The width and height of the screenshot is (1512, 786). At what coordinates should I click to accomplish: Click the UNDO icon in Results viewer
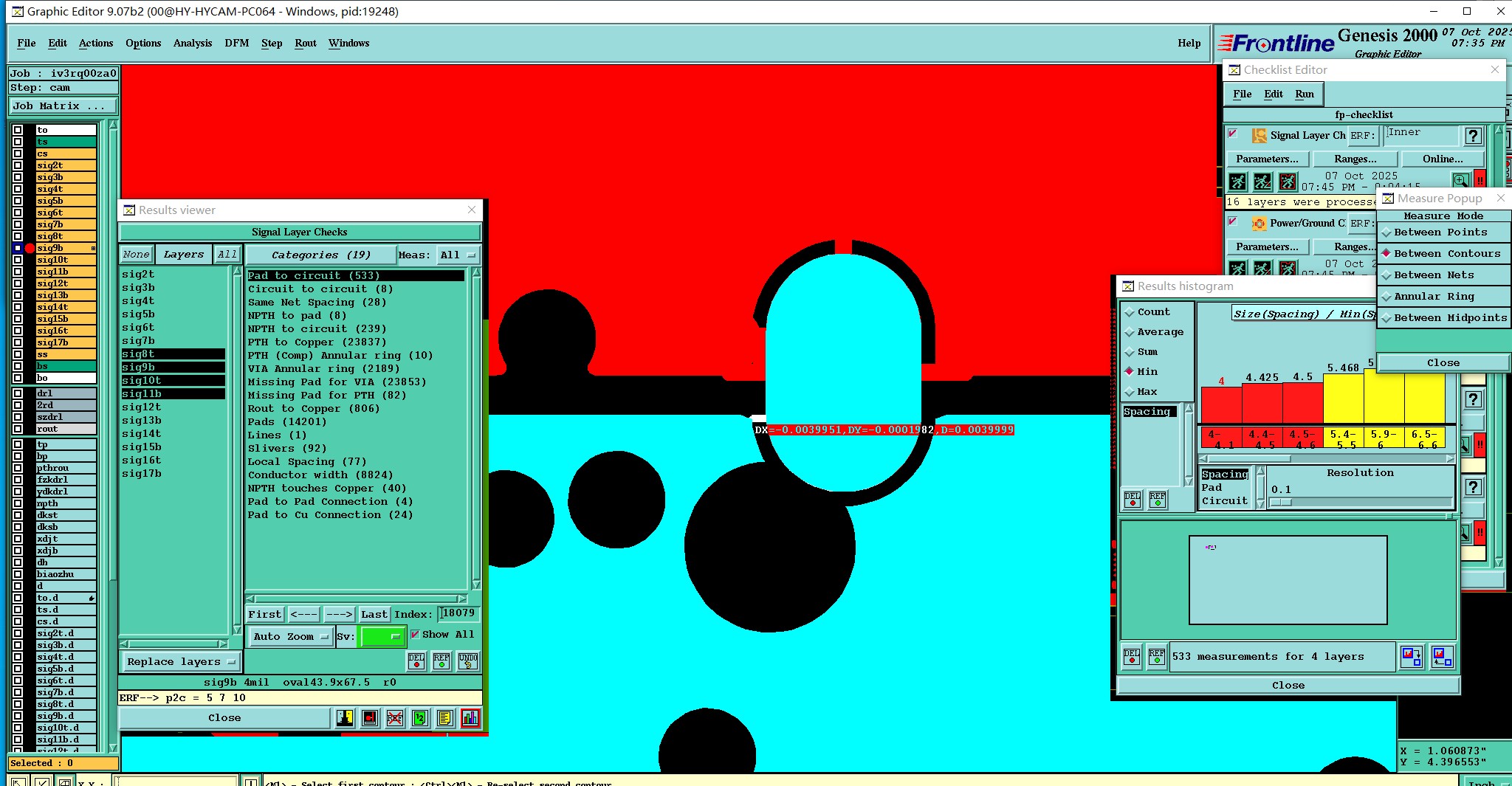tap(468, 661)
